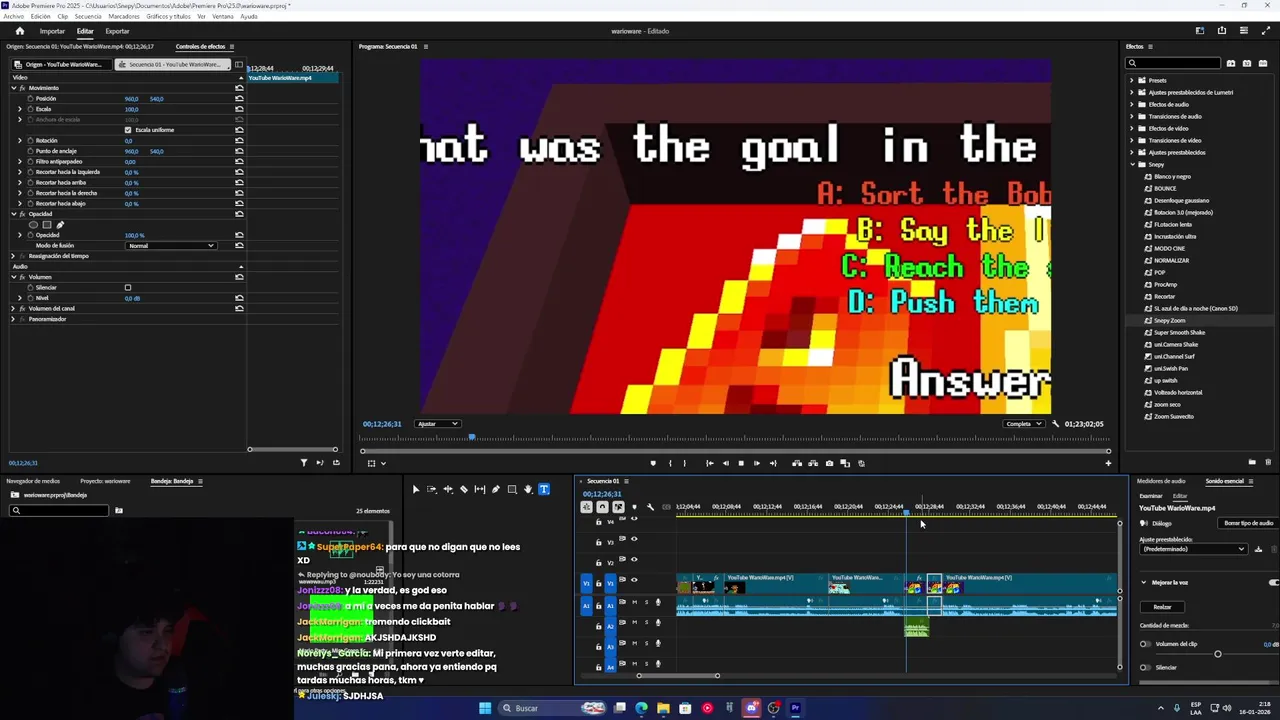The width and height of the screenshot is (1280, 720).
Task: Reset the Rotación parameter
Action: [x=239, y=140]
